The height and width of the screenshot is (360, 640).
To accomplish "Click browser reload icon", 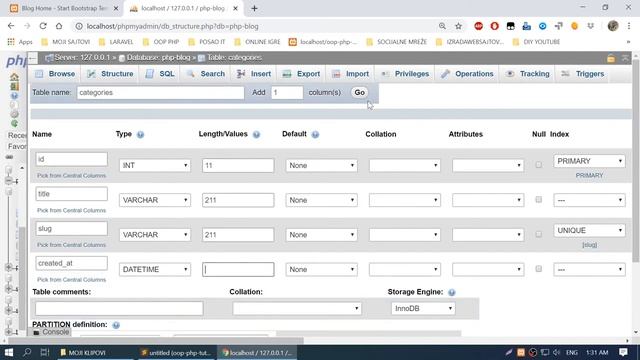I will pyautogui.click(x=43, y=26).
